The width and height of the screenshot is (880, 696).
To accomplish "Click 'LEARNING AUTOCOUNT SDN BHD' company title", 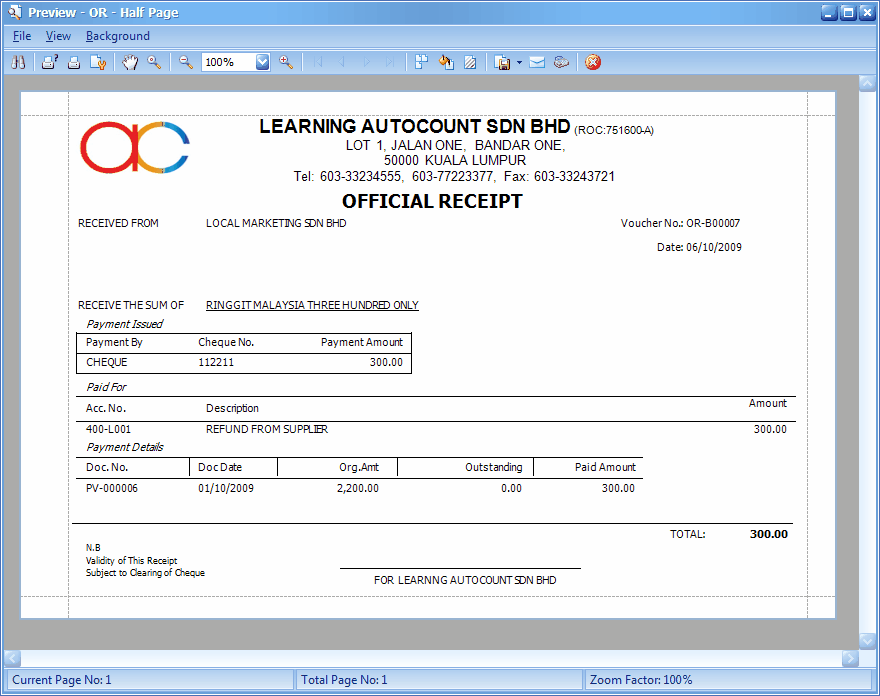I will coord(415,126).
